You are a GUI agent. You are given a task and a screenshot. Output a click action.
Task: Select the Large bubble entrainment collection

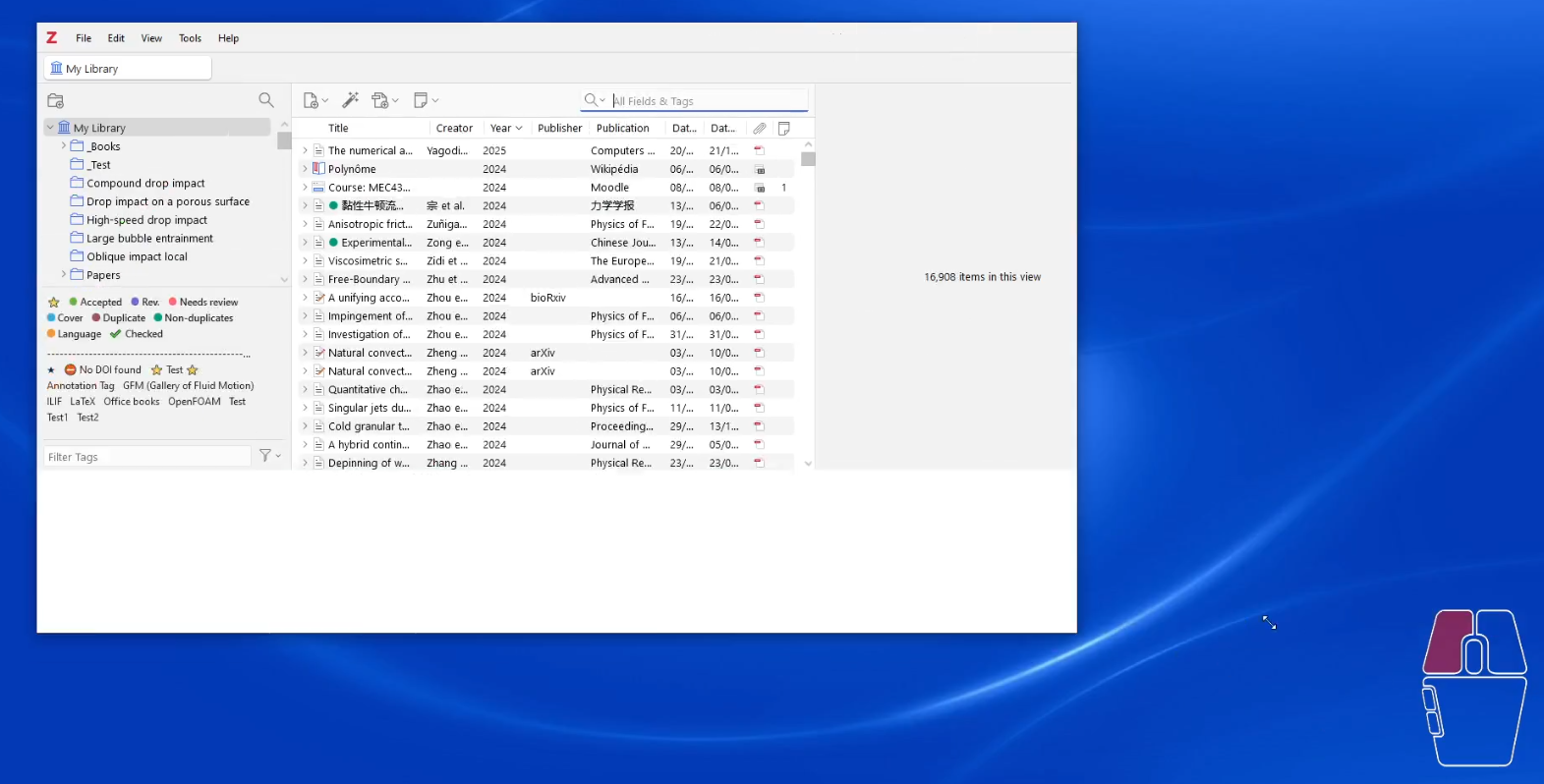tap(149, 238)
